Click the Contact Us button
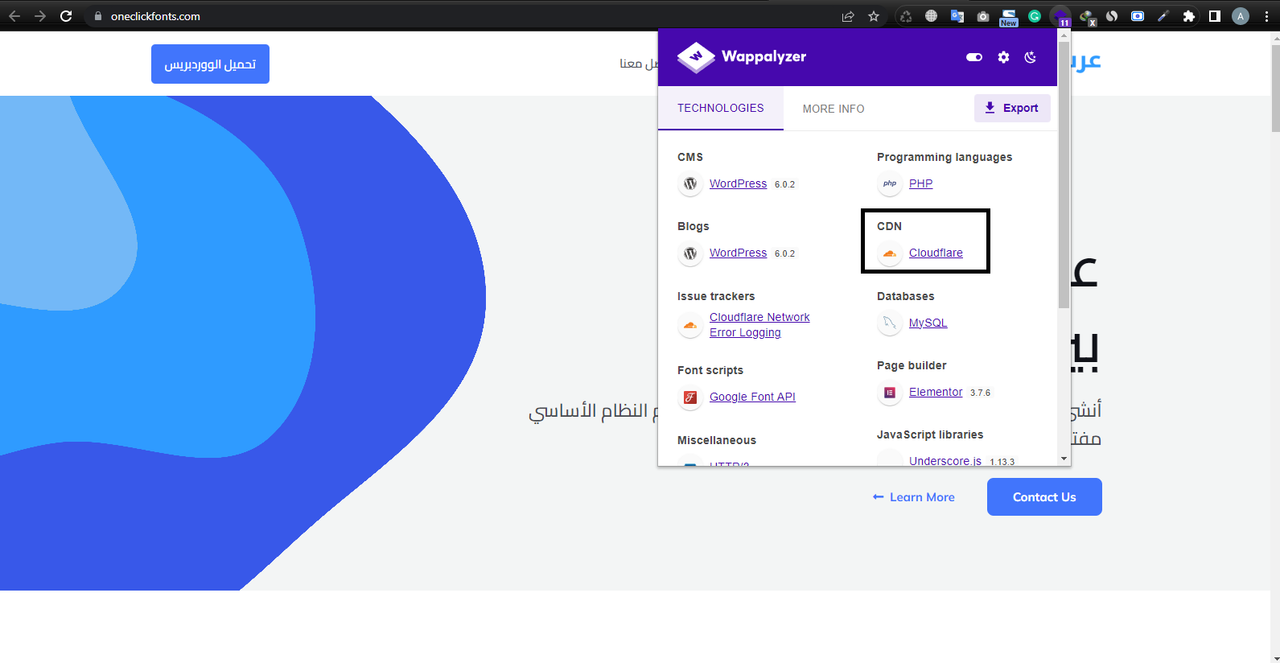Image resolution: width=1280 pixels, height=663 pixels. click(1044, 497)
